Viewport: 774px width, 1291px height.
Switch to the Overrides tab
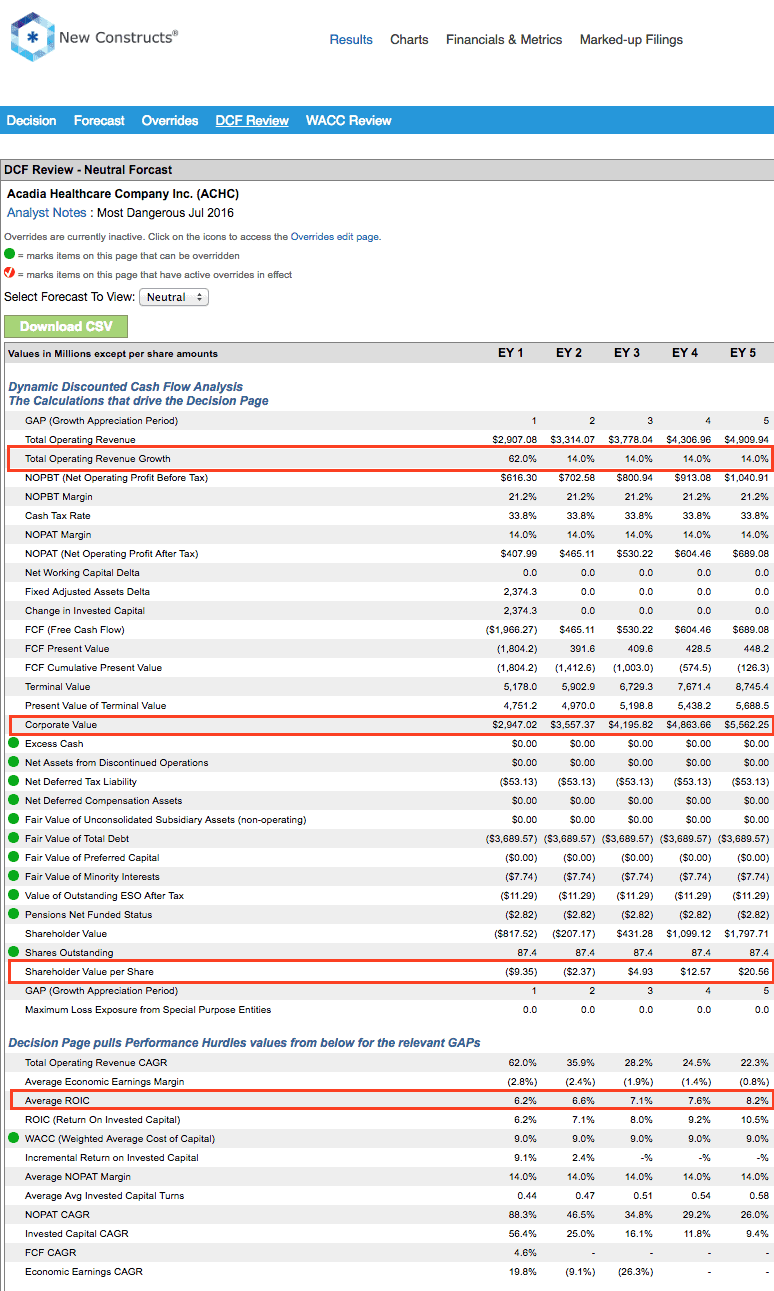[x=170, y=120]
